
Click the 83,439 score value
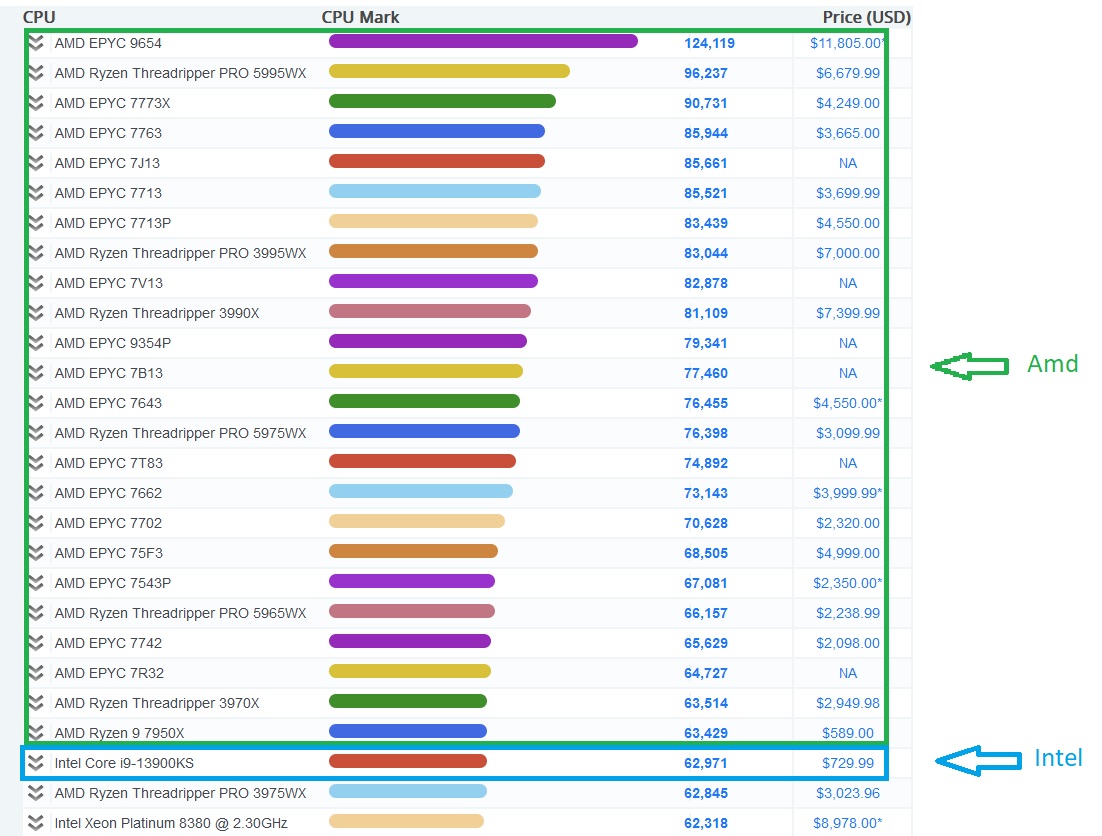(x=706, y=223)
